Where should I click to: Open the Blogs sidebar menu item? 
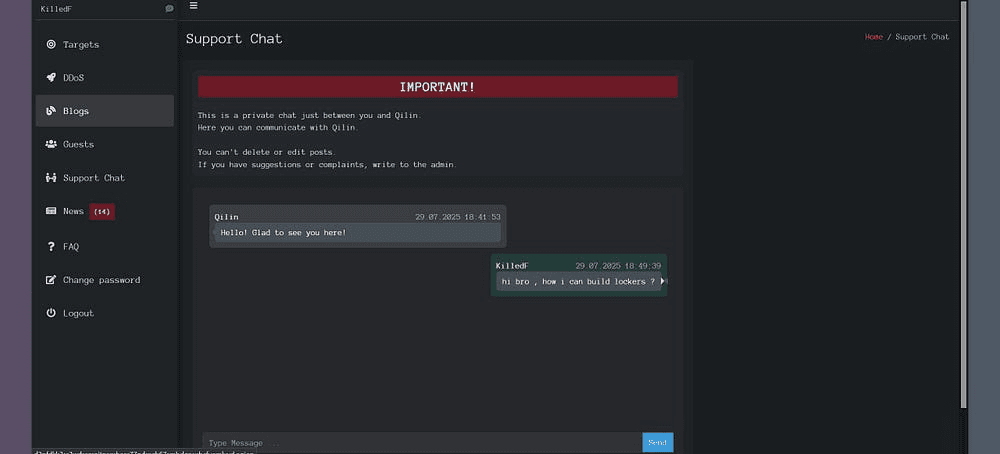pos(105,111)
